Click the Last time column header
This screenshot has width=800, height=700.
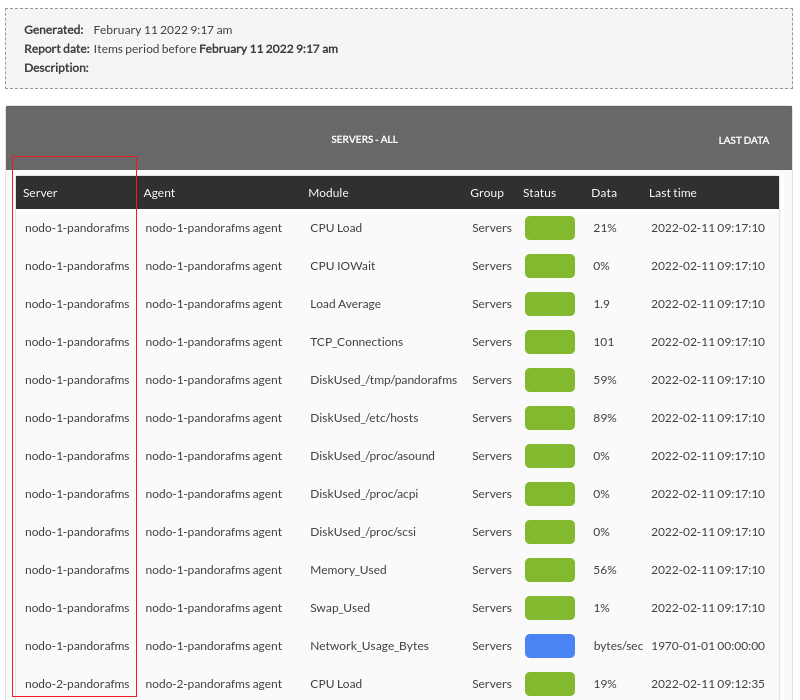tap(672, 193)
